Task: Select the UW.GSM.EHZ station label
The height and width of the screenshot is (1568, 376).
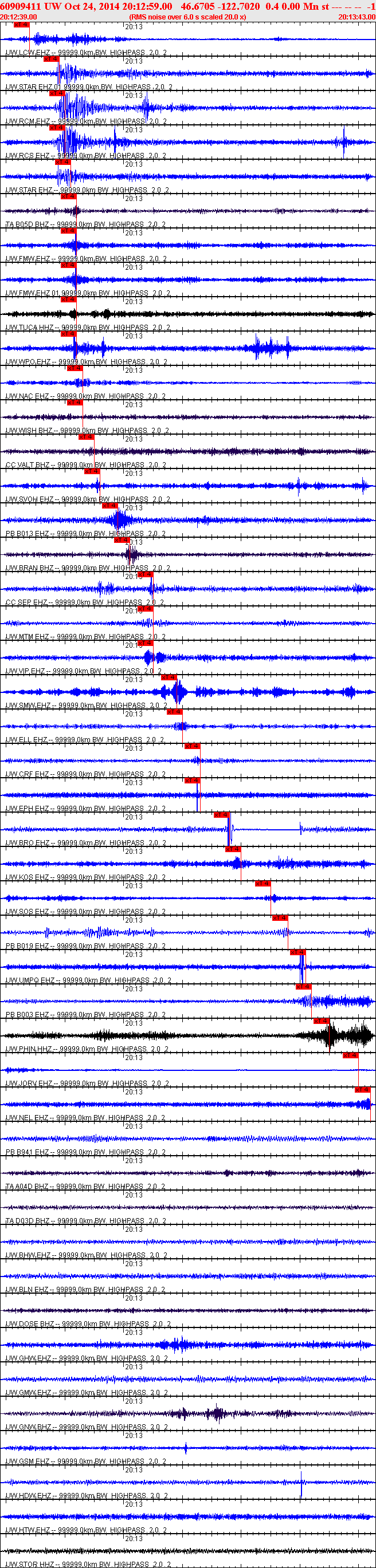Action: click(87, 1461)
